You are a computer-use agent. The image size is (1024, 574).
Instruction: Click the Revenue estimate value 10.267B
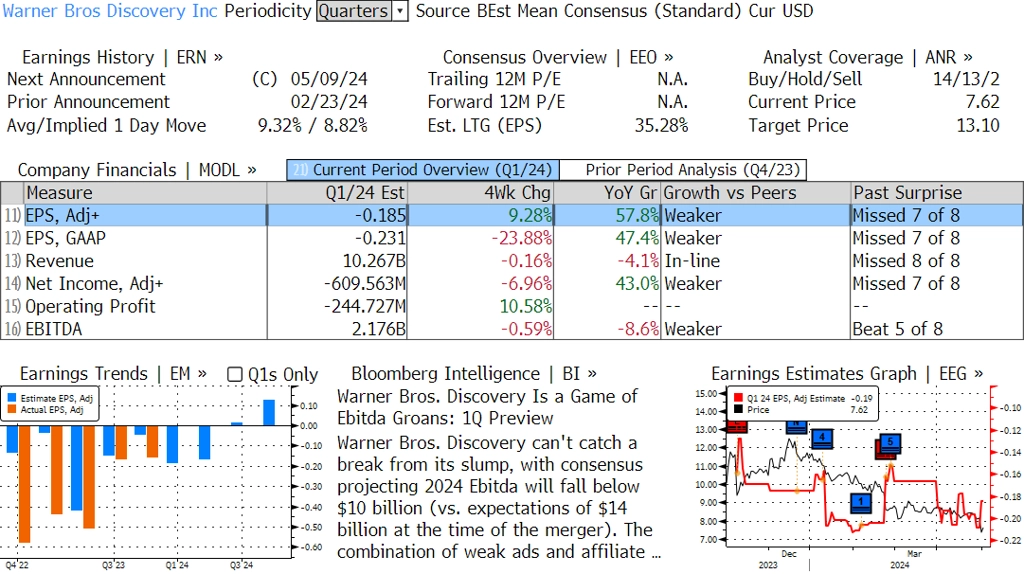374,261
